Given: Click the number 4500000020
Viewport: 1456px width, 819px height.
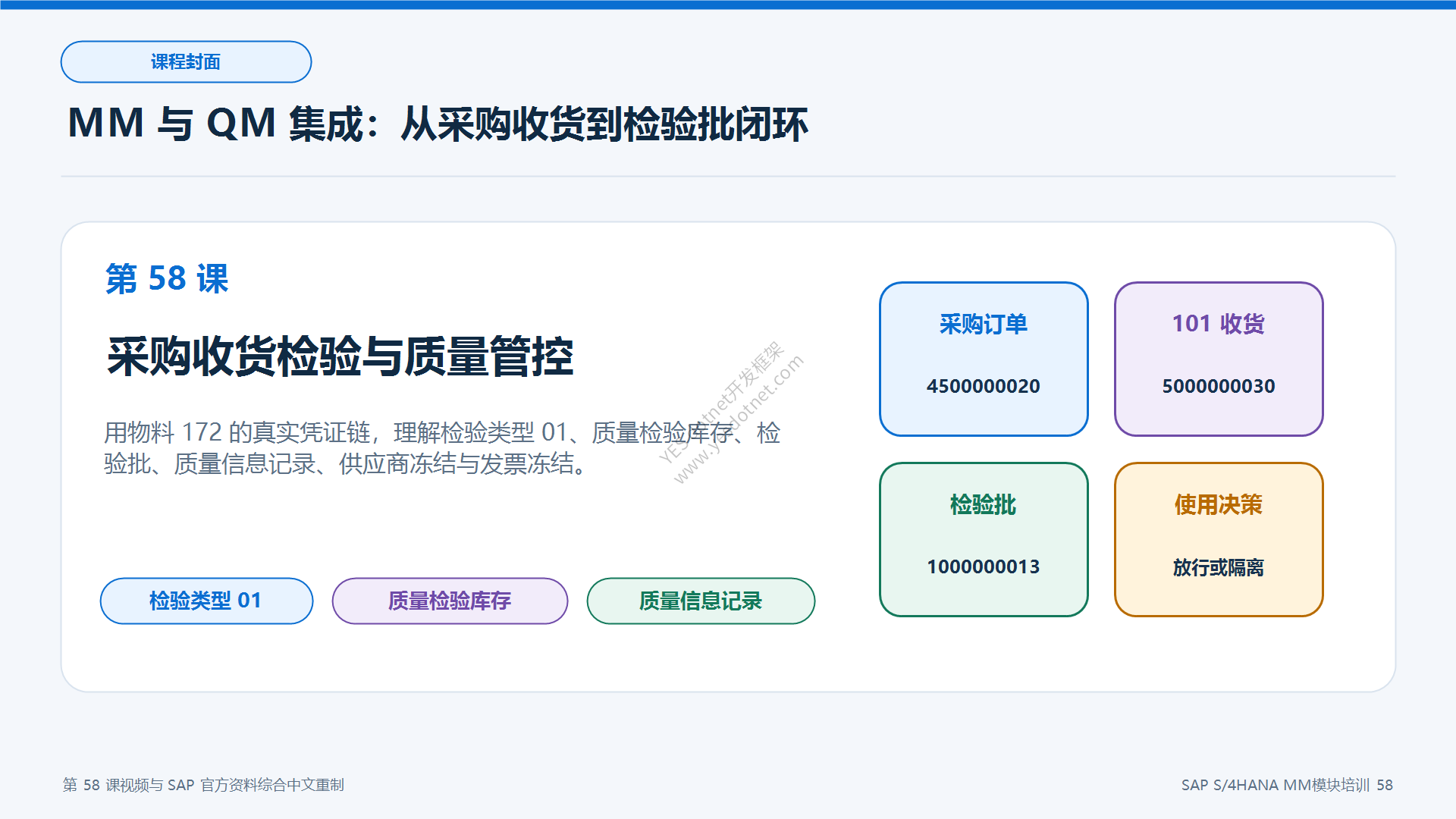Looking at the screenshot, I should click(x=984, y=386).
